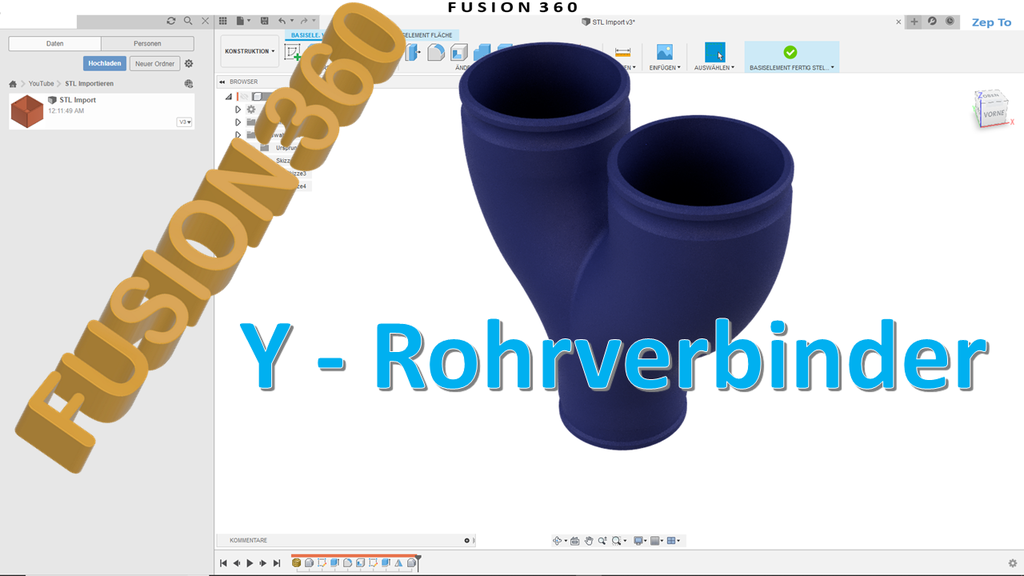Image resolution: width=1024 pixels, height=576 pixels.
Task: Open grid and snaps settings
Action: [x=656, y=541]
